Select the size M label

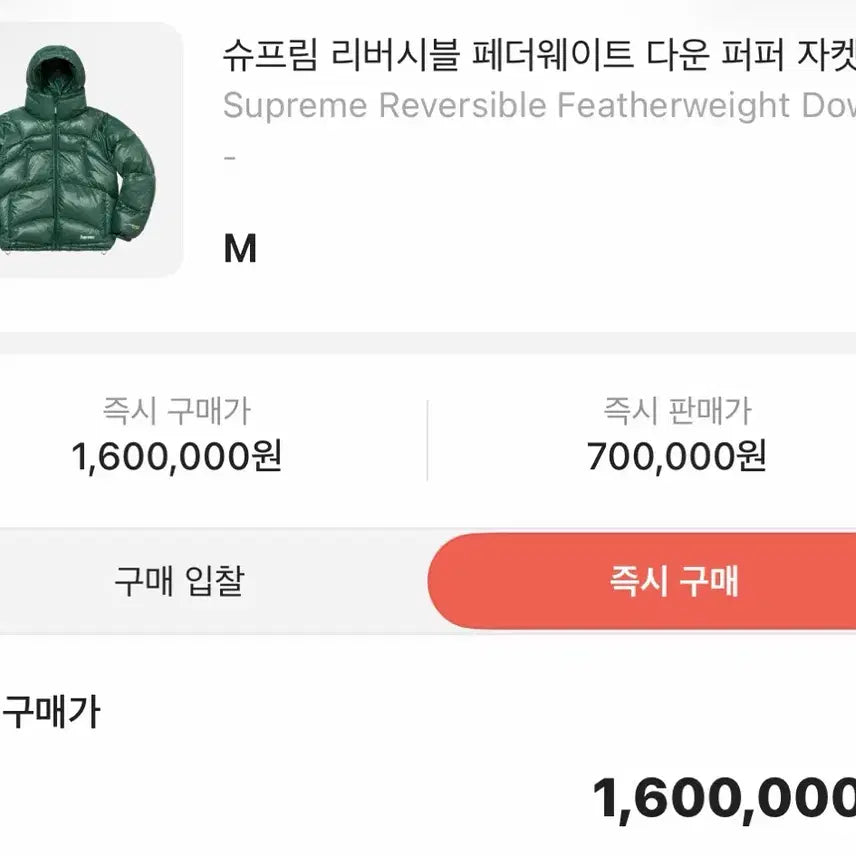[x=240, y=248]
